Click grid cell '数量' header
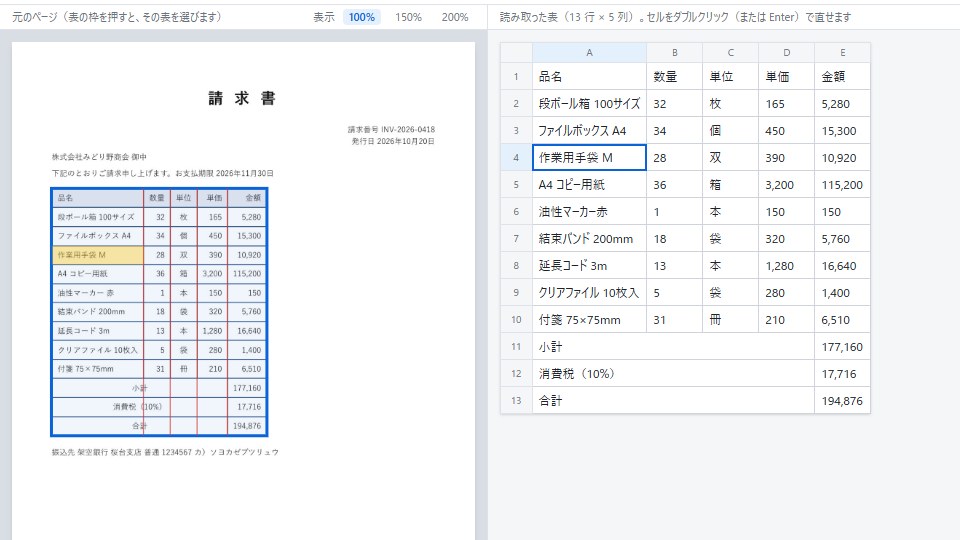The height and width of the screenshot is (540, 960). pos(674,77)
